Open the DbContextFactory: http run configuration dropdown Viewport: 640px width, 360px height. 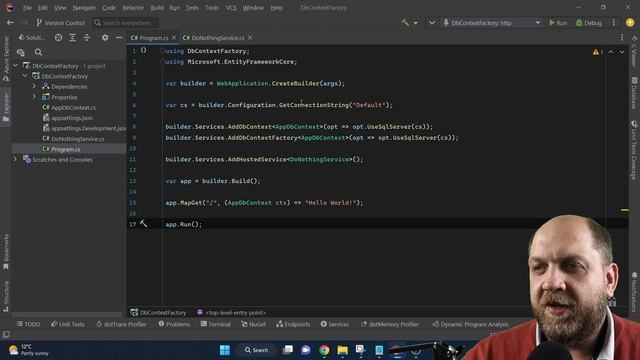pyautogui.click(x=492, y=23)
